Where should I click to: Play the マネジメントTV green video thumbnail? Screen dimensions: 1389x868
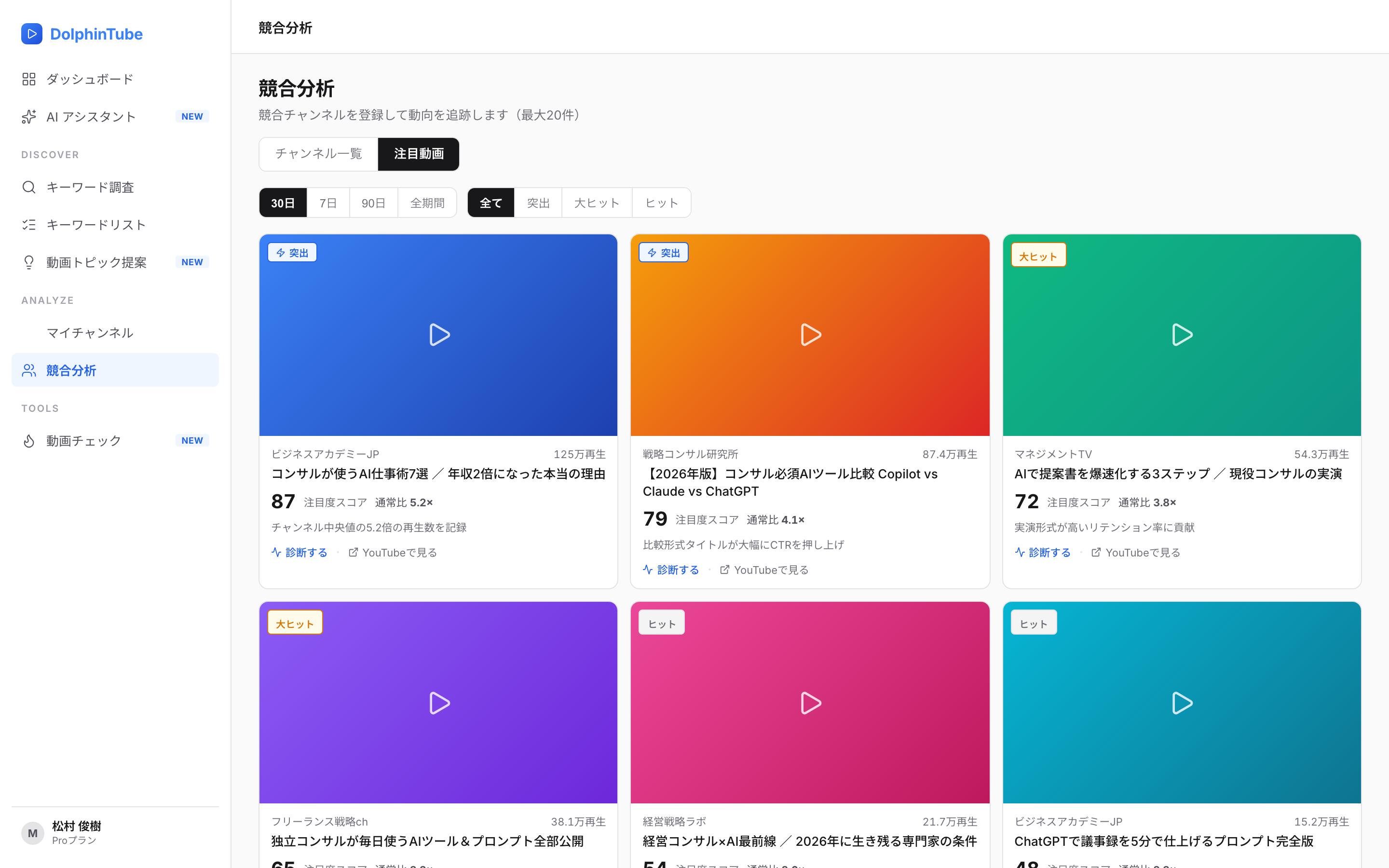[x=1182, y=335]
